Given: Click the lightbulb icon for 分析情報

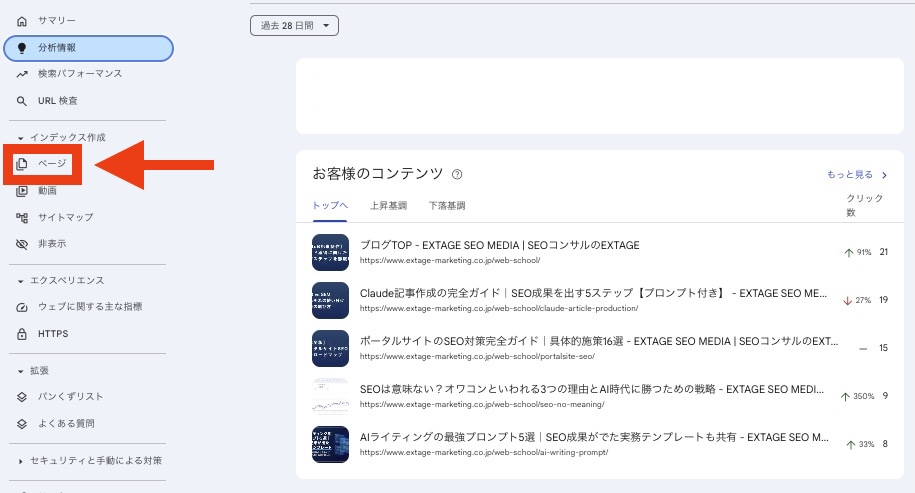Looking at the screenshot, I should [22, 48].
